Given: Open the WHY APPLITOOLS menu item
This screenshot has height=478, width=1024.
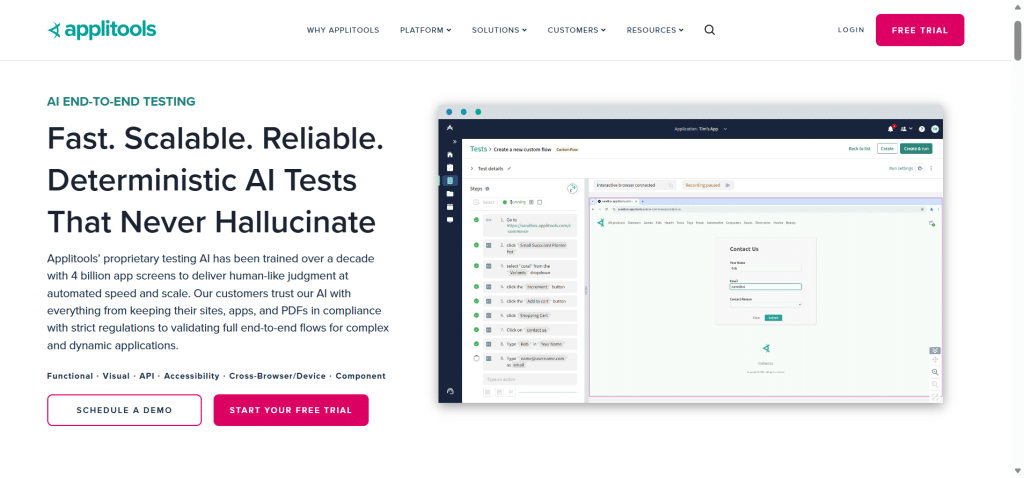Looking at the screenshot, I should pyautogui.click(x=343, y=30).
